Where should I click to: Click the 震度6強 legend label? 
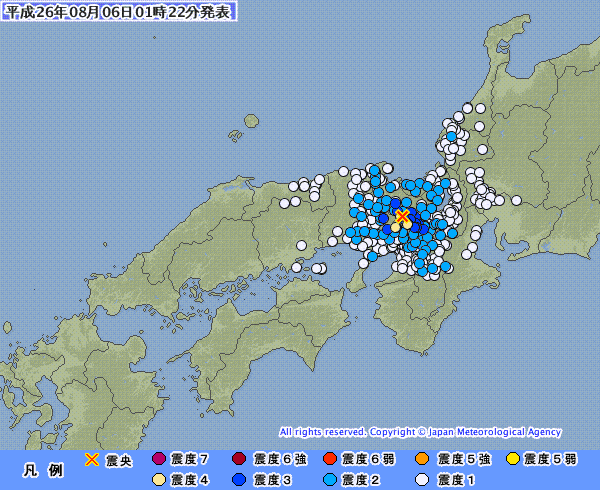tap(280, 459)
